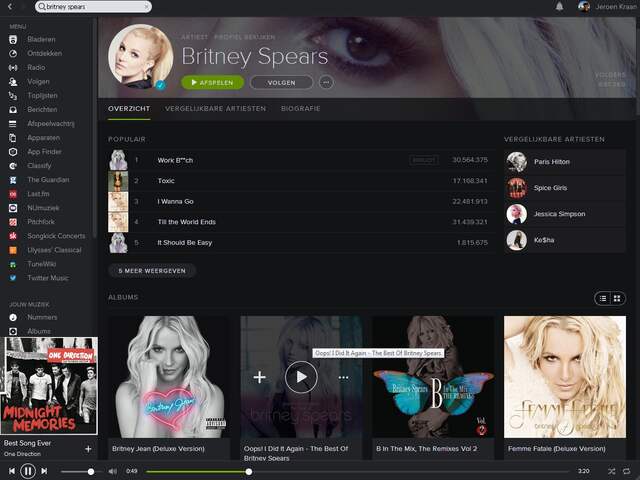Open Ulysses' Classical app

pyautogui.click(x=54, y=250)
